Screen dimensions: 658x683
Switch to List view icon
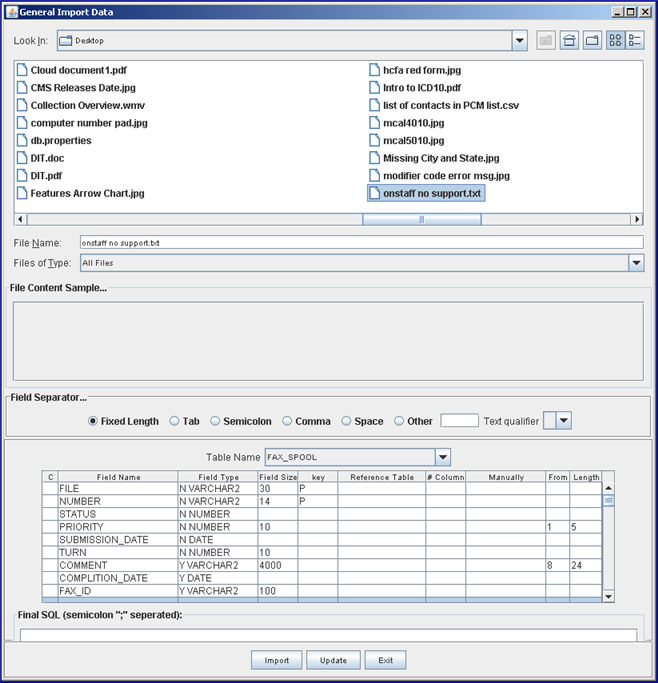coord(615,41)
